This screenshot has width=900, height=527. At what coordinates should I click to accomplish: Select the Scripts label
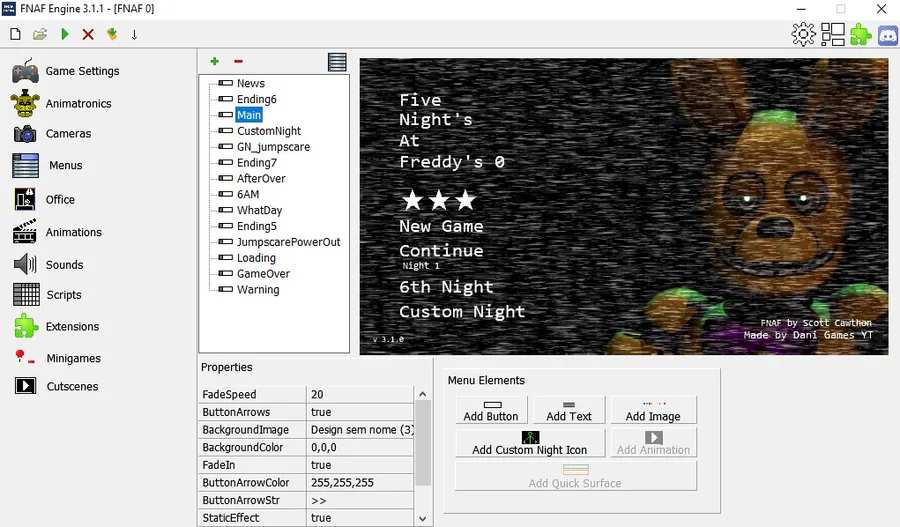tap(64, 294)
